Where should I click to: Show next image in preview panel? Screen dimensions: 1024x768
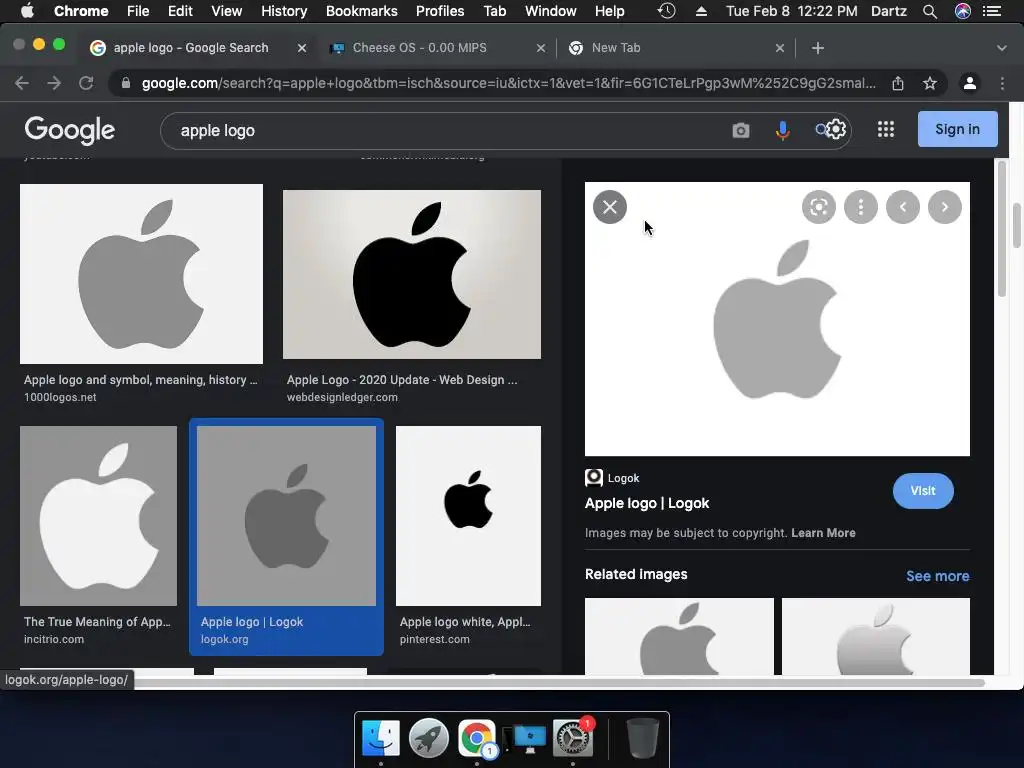tap(945, 207)
